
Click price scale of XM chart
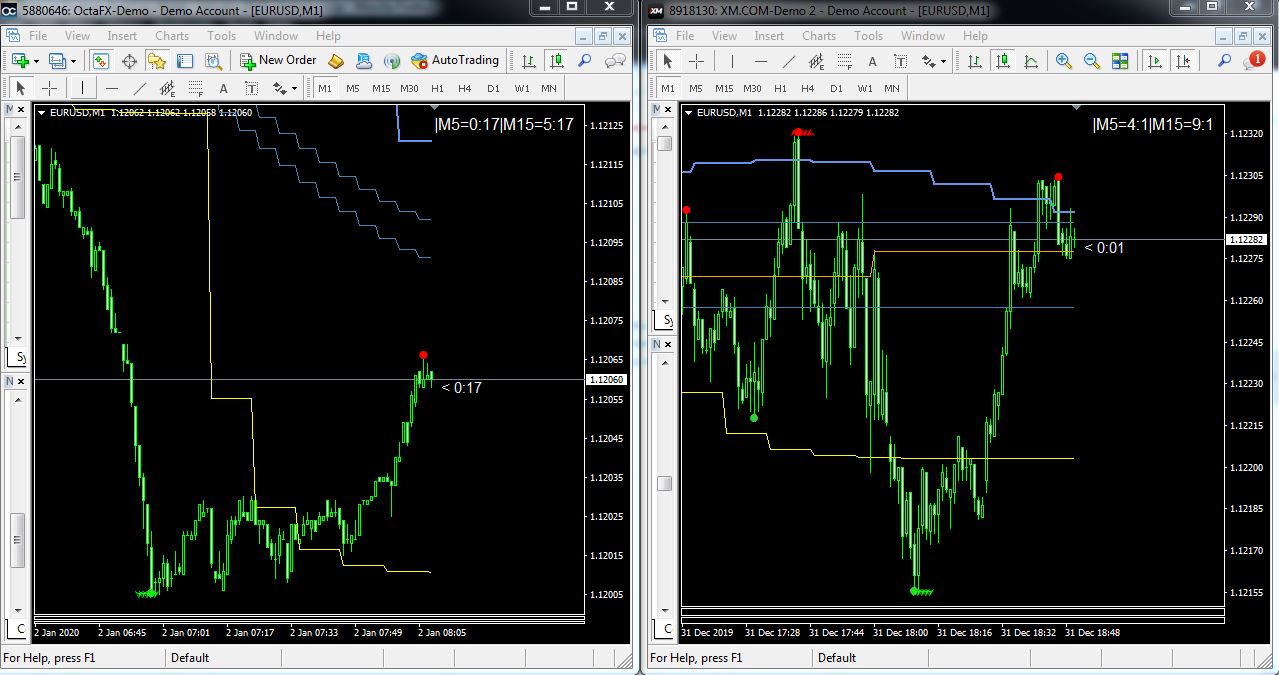click(1249, 355)
